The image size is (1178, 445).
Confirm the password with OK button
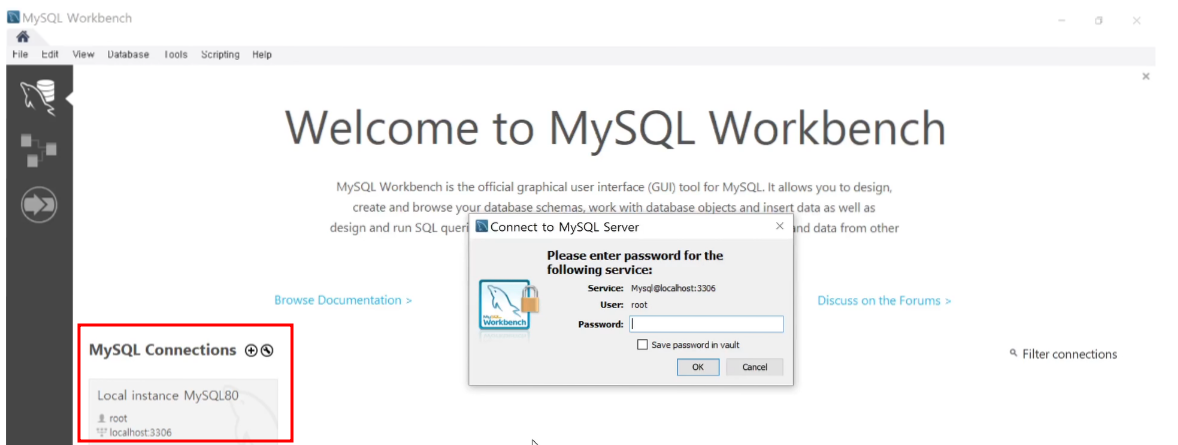point(698,367)
